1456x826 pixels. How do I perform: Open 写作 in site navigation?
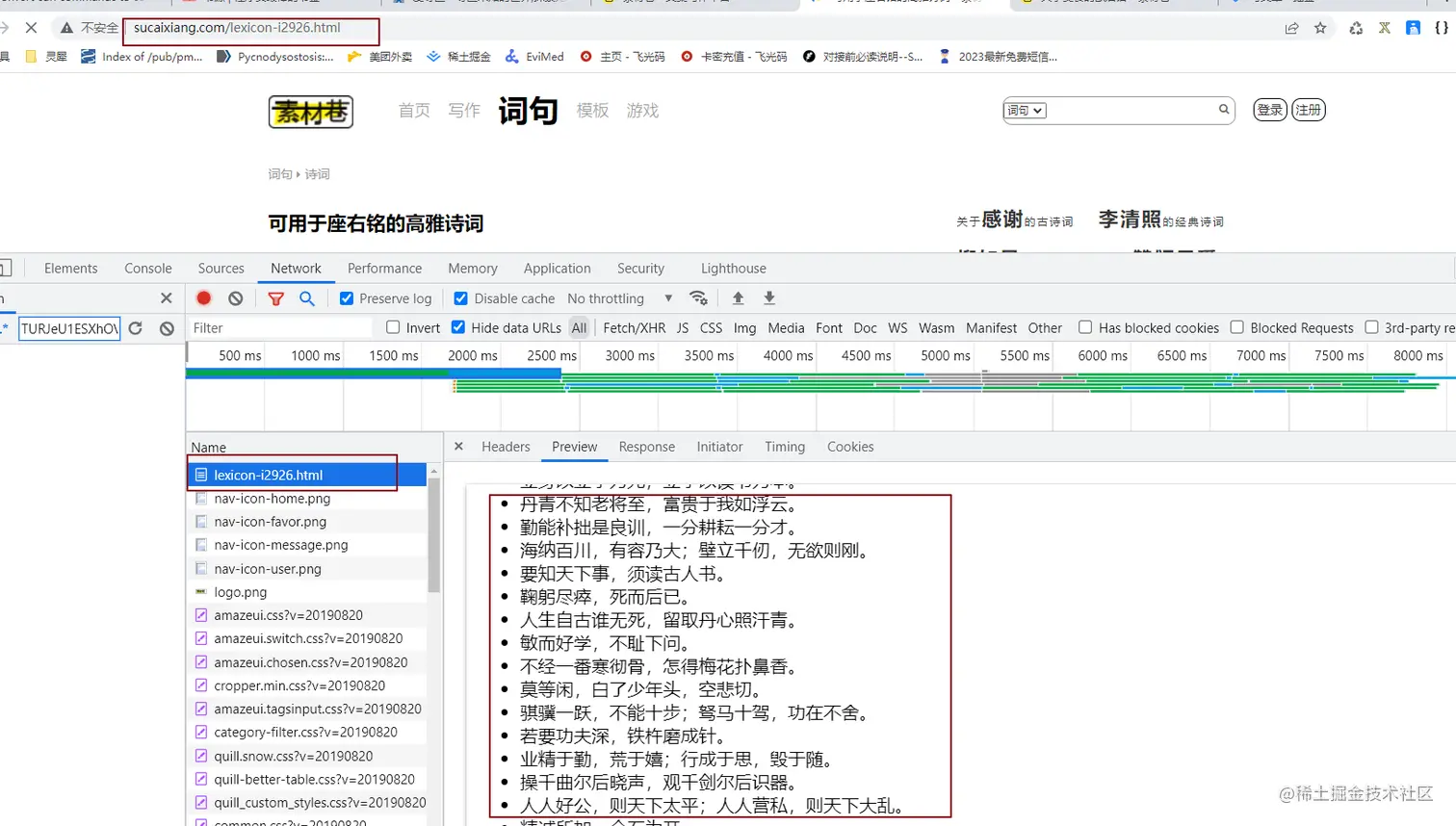pos(464,111)
